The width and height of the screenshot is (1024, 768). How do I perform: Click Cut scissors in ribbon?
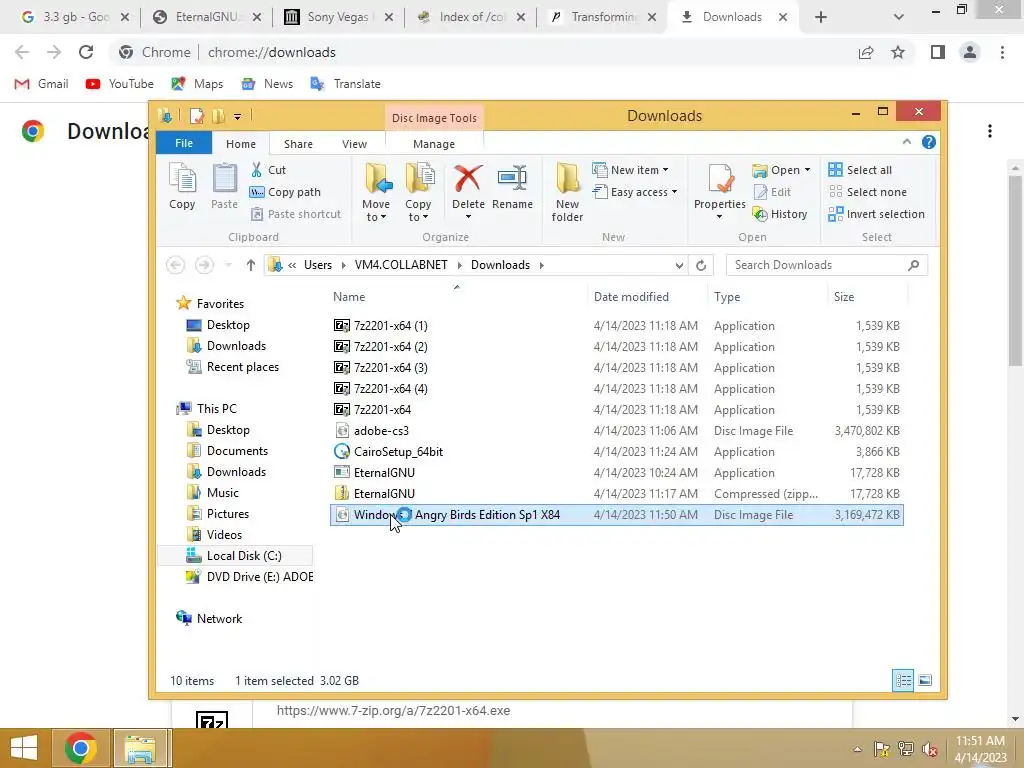click(x=268, y=170)
